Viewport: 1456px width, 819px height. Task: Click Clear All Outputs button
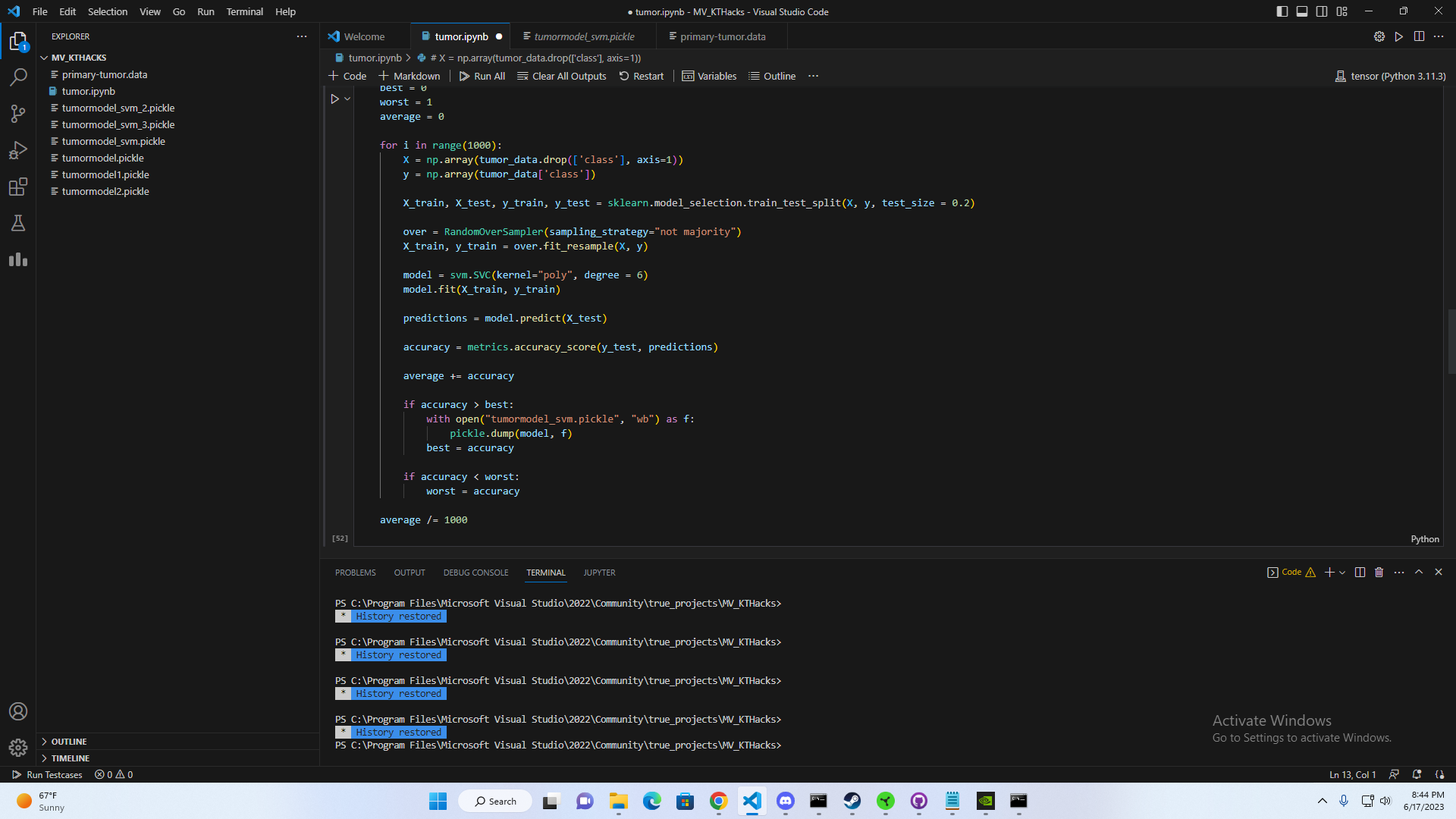[562, 76]
